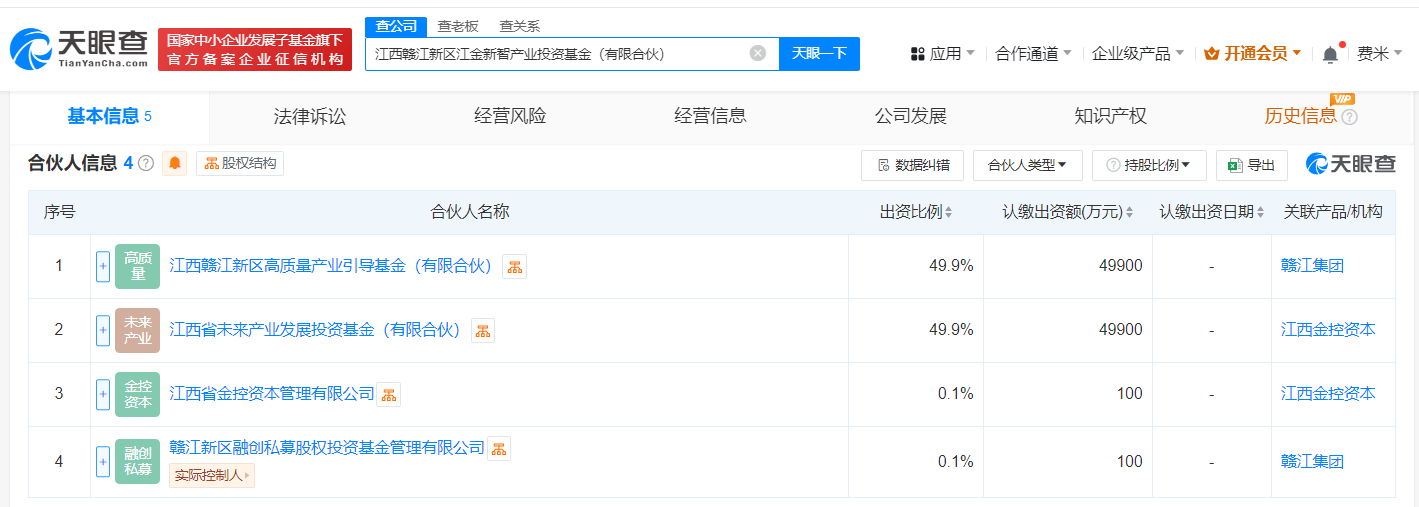Click the 天眼查 logo
The image size is (1419, 507).
[x=79, y=49]
